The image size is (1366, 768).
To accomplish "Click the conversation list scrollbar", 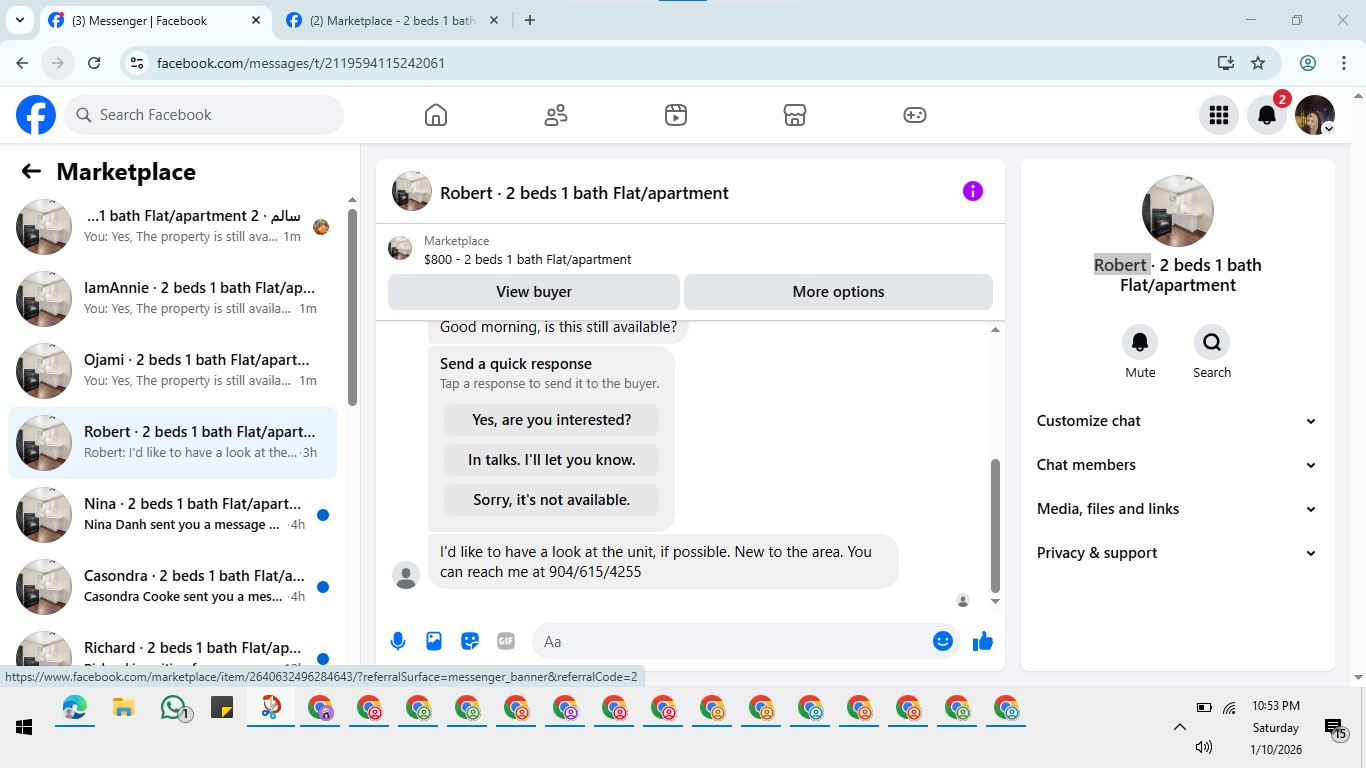I will pos(352,306).
